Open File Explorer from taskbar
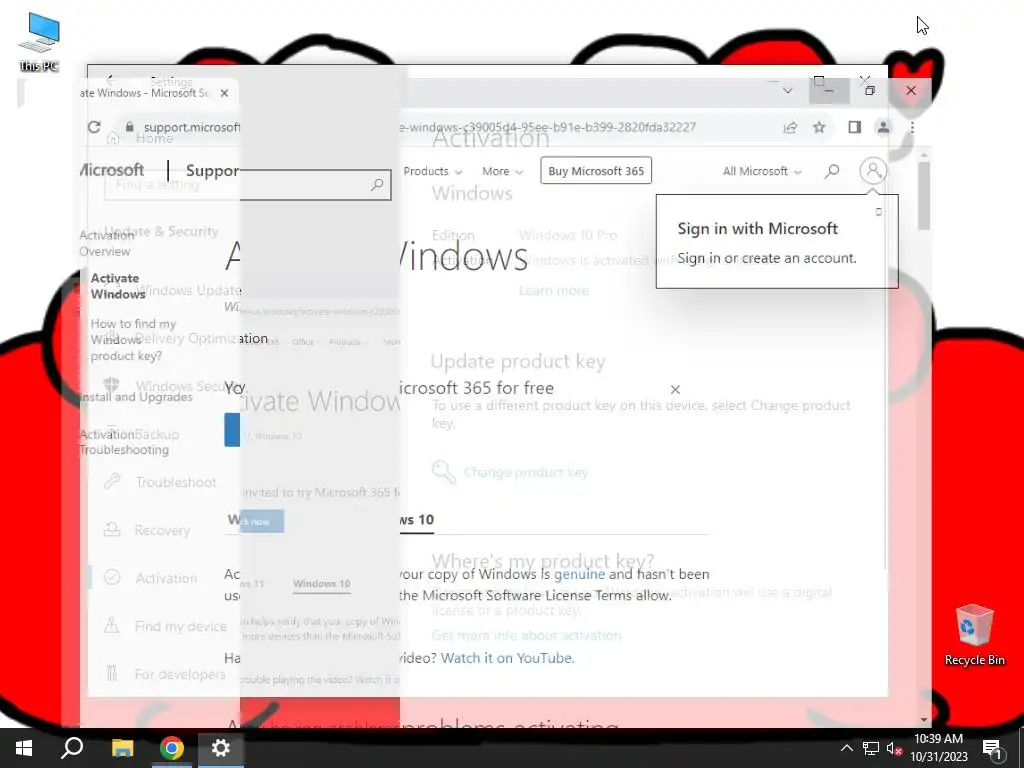The height and width of the screenshot is (768, 1024). pos(122,748)
